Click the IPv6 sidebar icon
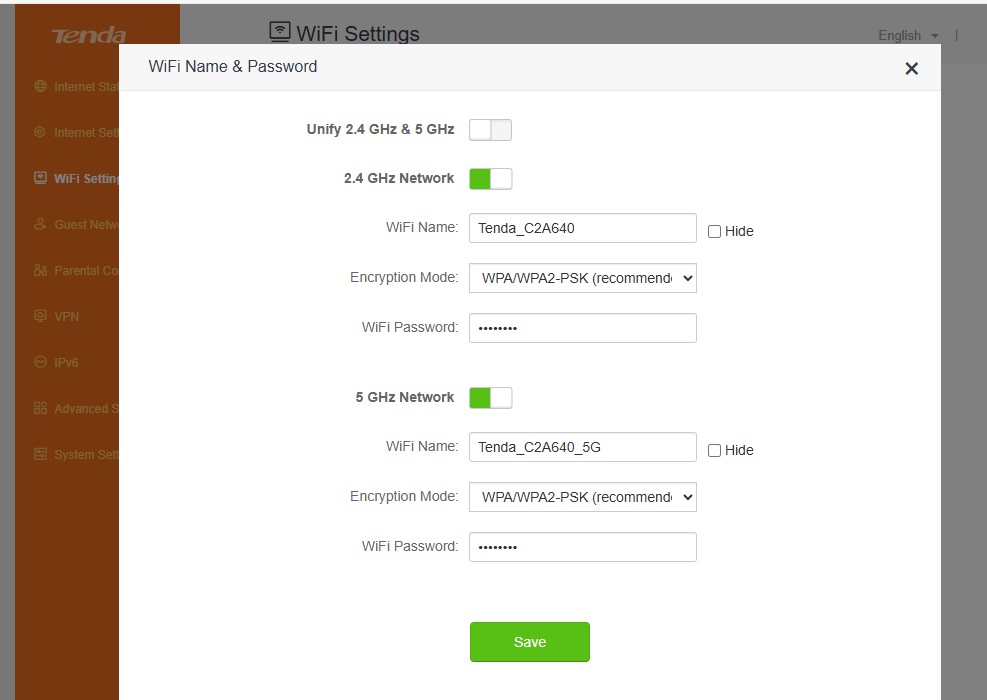 click(40, 362)
